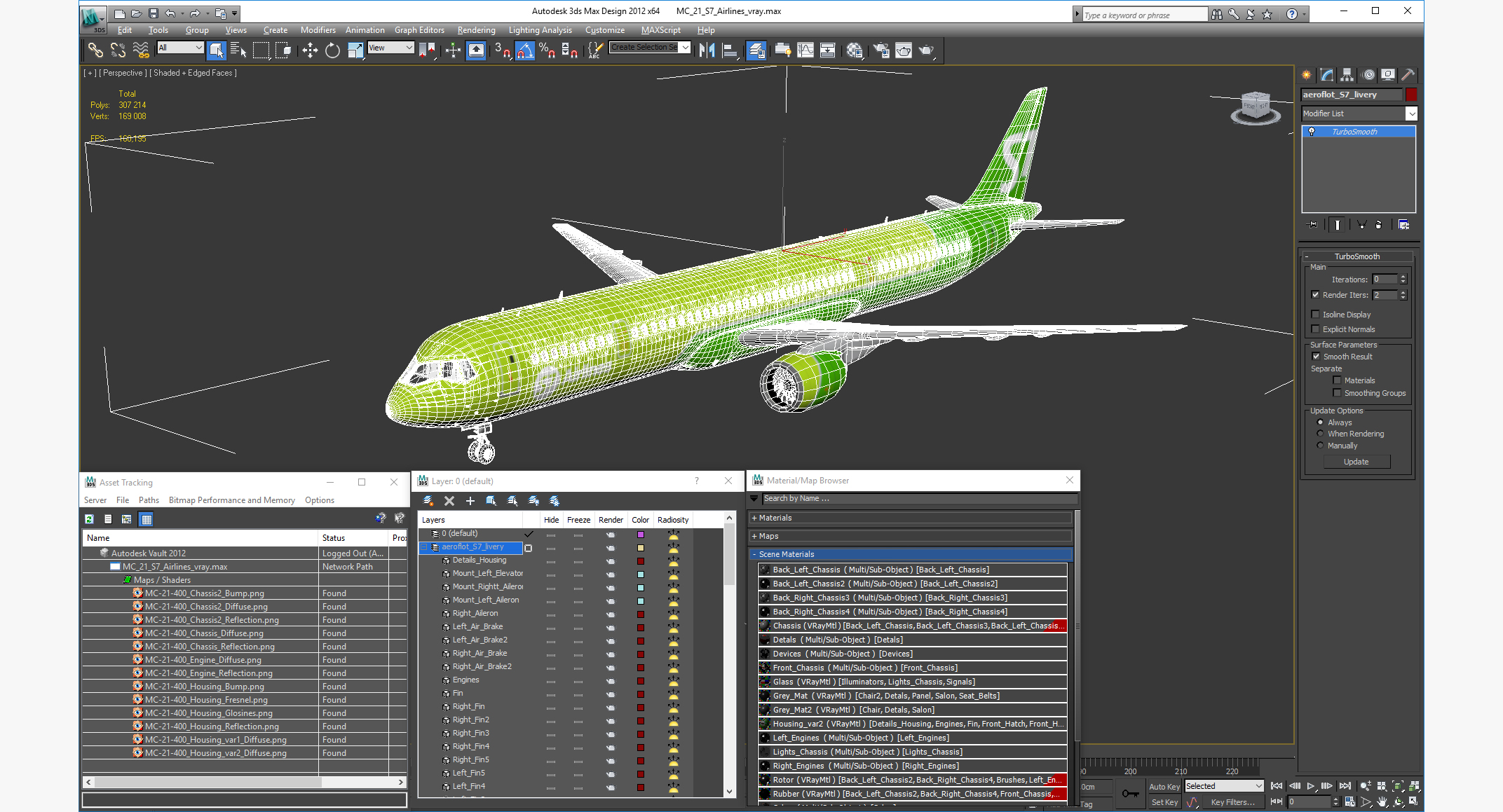Collapse the TurboSmooth rollout header
The width and height of the screenshot is (1503, 812).
pyautogui.click(x=1356, y=256)
